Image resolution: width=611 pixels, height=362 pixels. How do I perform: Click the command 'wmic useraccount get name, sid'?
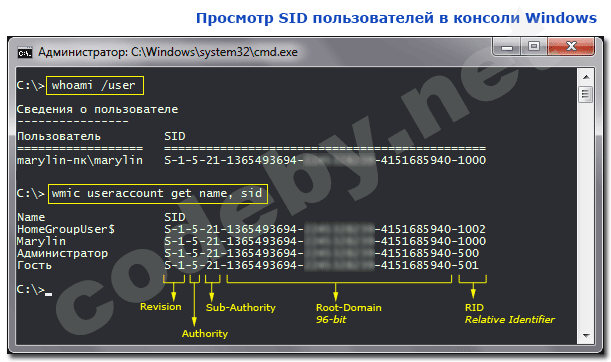(x=157, y=193)
